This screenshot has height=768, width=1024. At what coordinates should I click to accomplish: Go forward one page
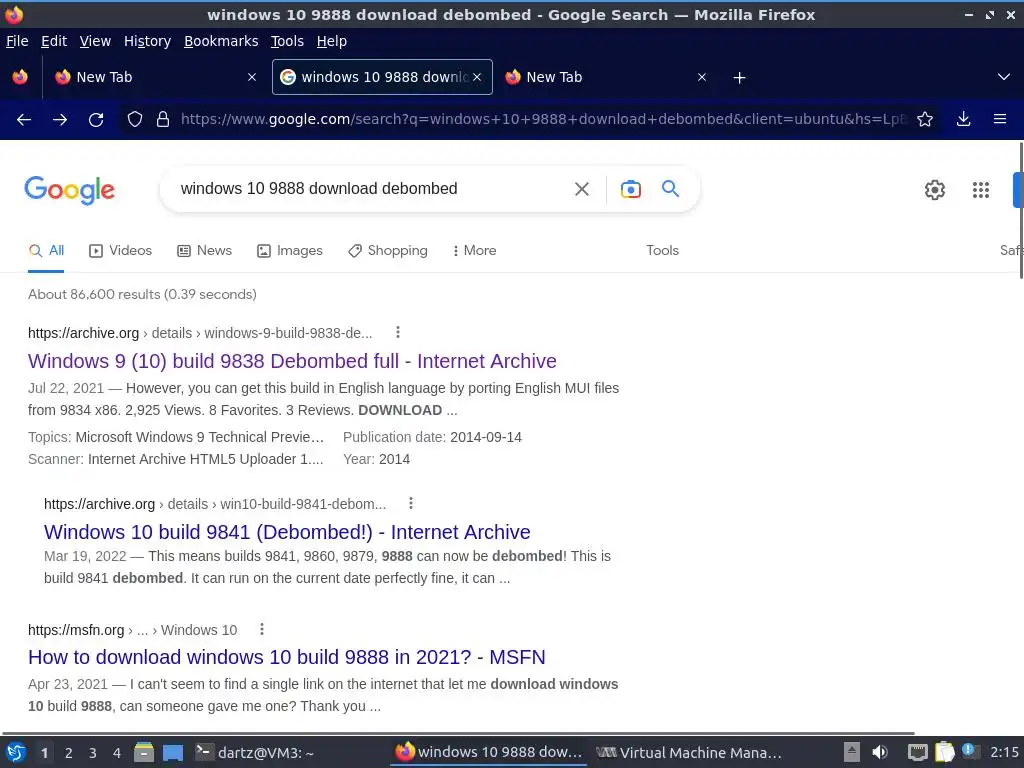[x=60, y=120]
